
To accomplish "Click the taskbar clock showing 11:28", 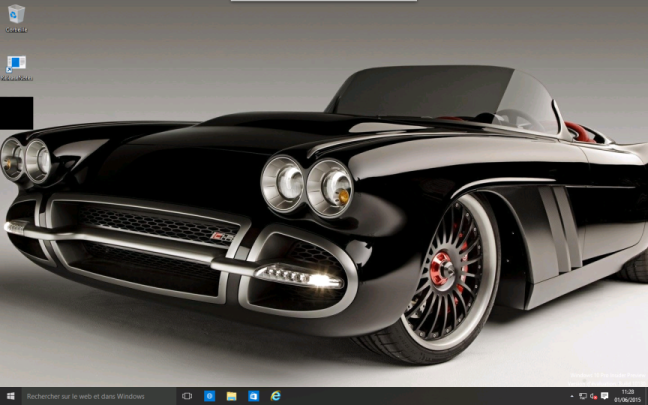I will click(x=628, y=392).
